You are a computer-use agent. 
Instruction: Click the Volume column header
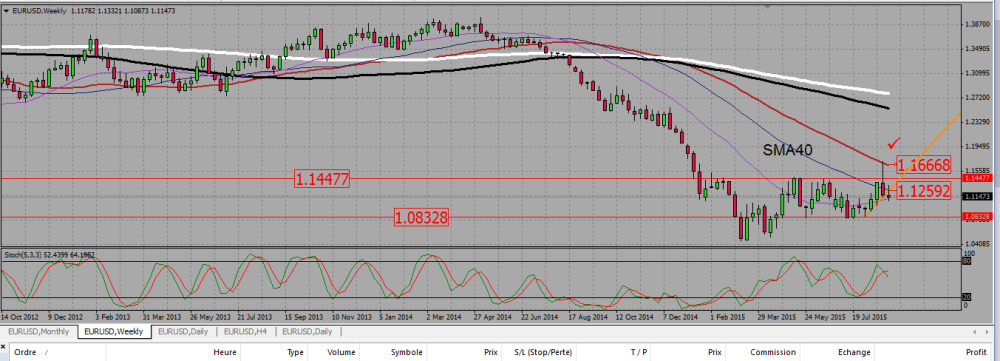(x=341, y=352)
